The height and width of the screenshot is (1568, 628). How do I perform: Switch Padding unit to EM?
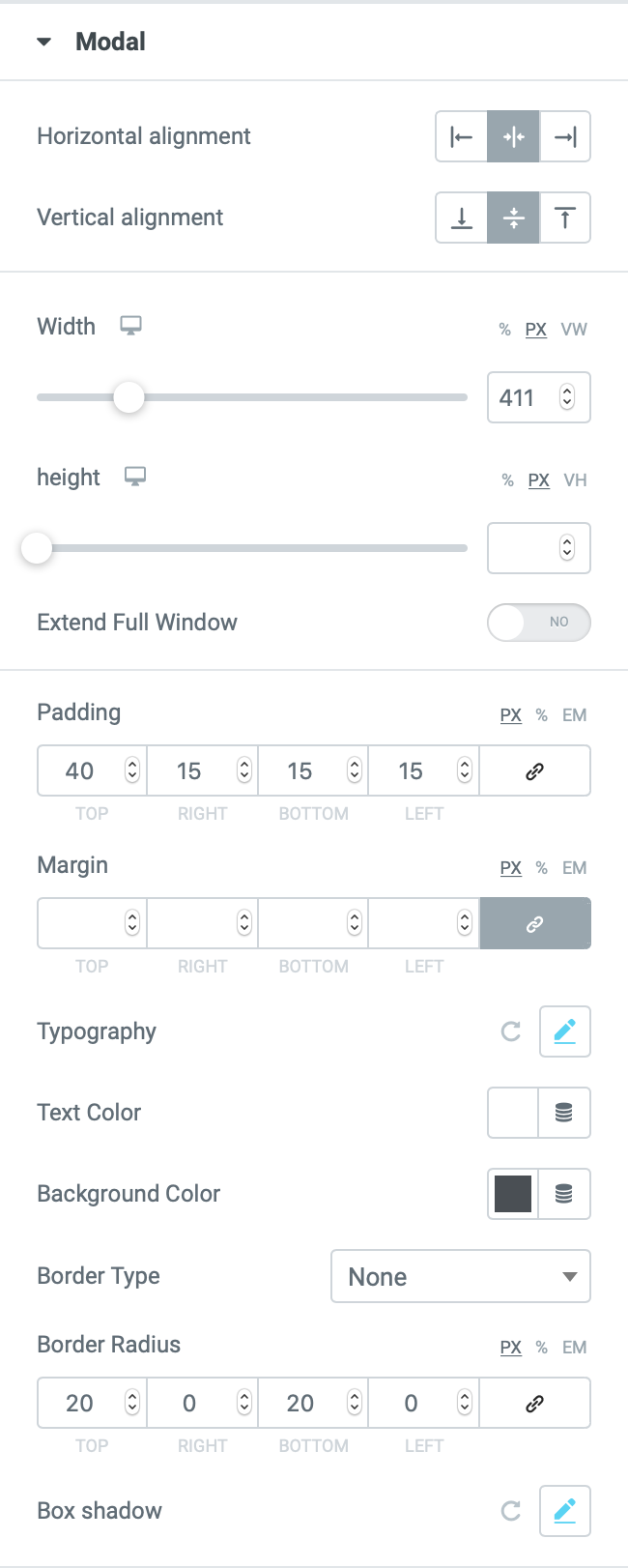575,715
